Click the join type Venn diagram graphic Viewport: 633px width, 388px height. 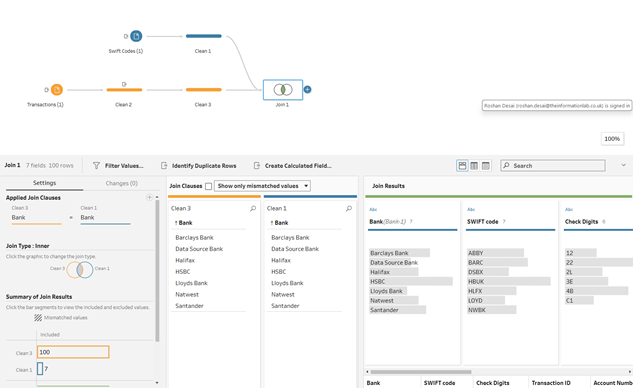tap(80, 269)
